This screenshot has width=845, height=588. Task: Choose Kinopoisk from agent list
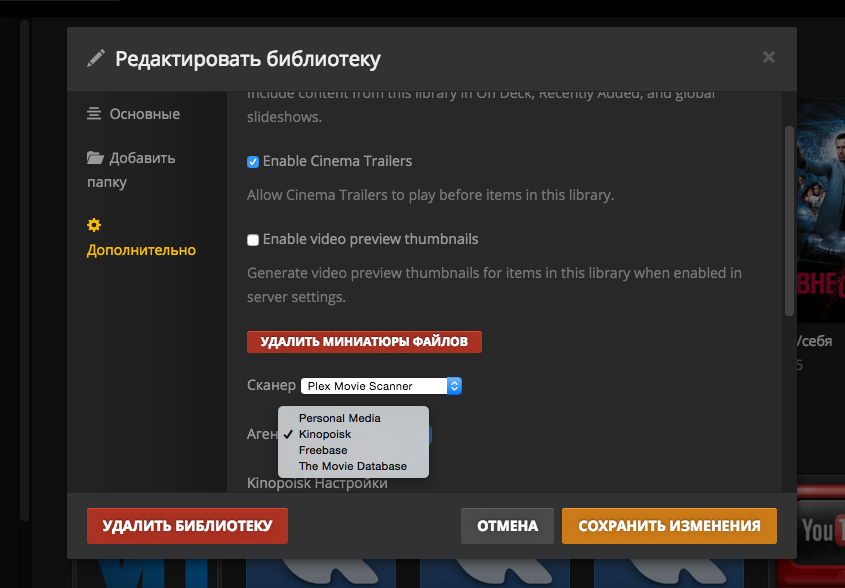353,434
